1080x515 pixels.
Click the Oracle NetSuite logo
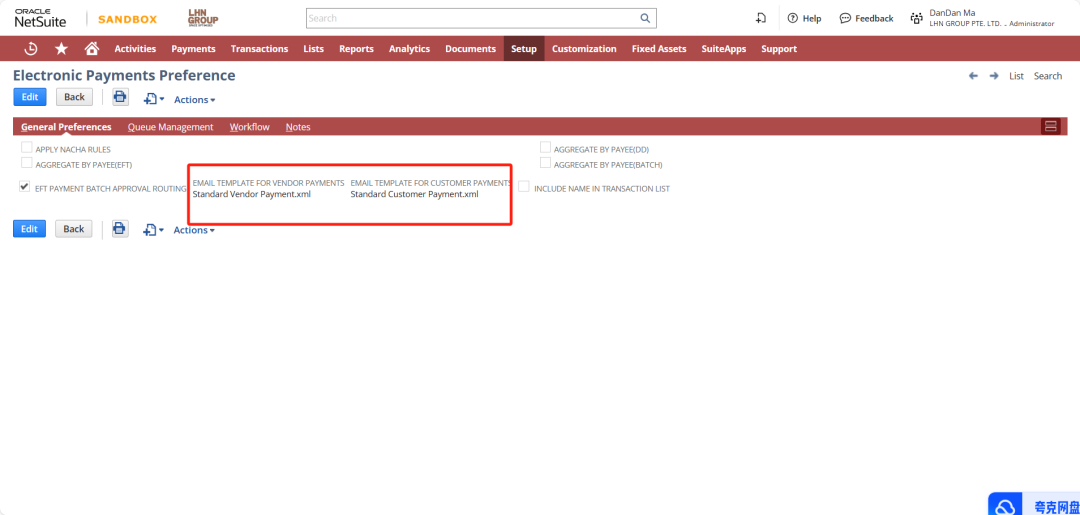pyautogui.click(x=41, y=19)
